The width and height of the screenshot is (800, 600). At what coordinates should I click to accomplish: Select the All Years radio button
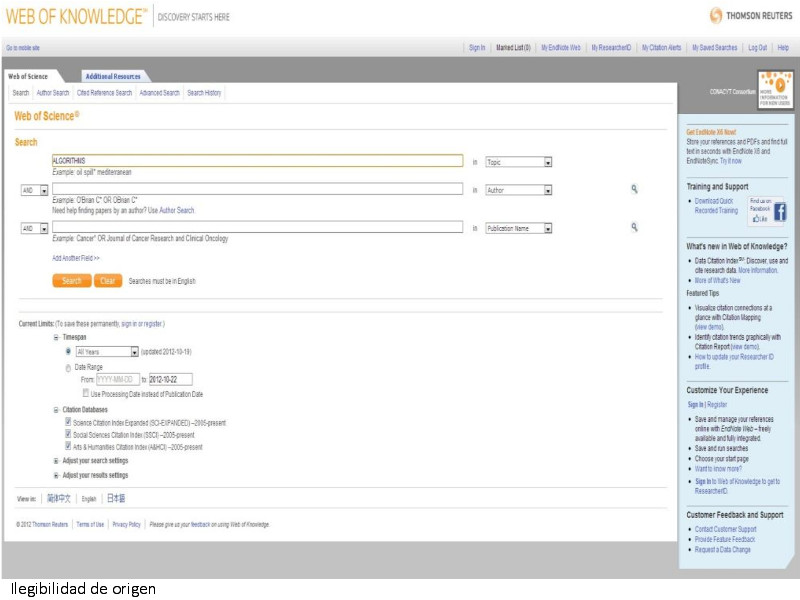click(68, 352)
